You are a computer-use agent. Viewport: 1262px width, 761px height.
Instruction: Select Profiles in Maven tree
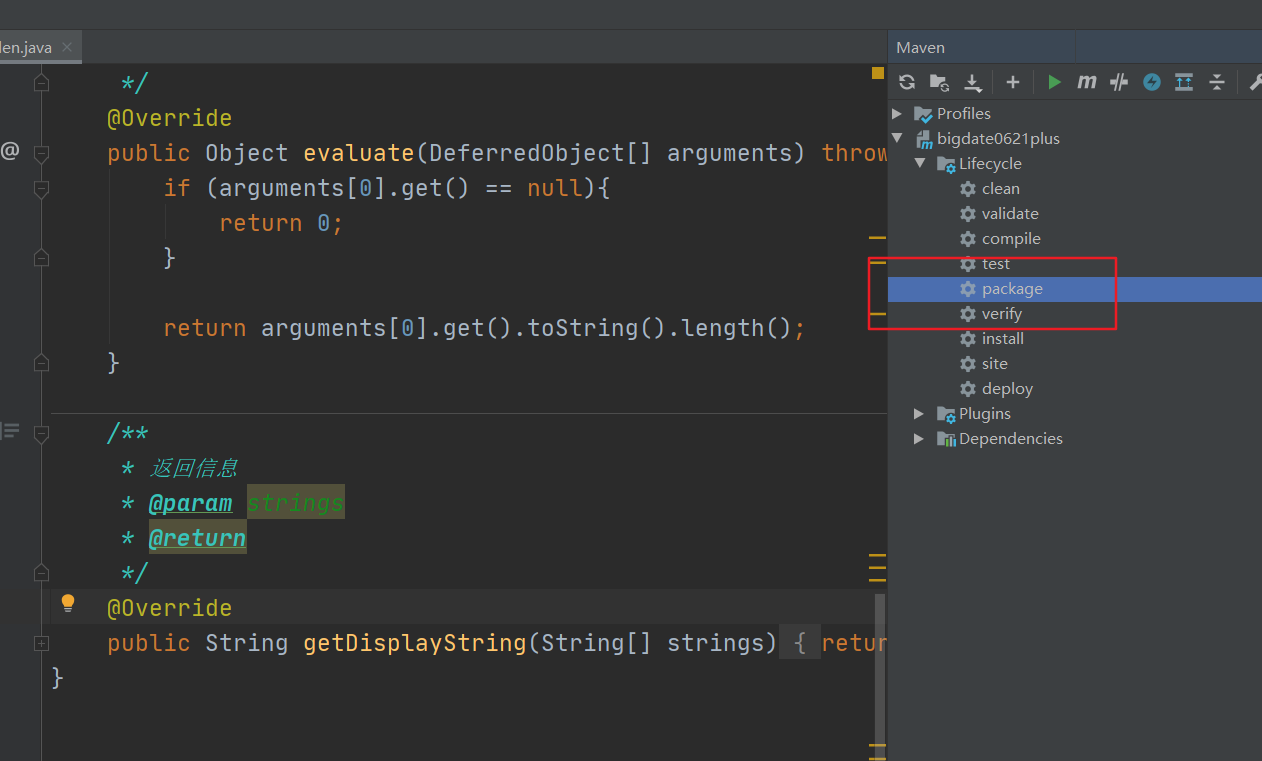pyautogui.click(x=964, y=114)
